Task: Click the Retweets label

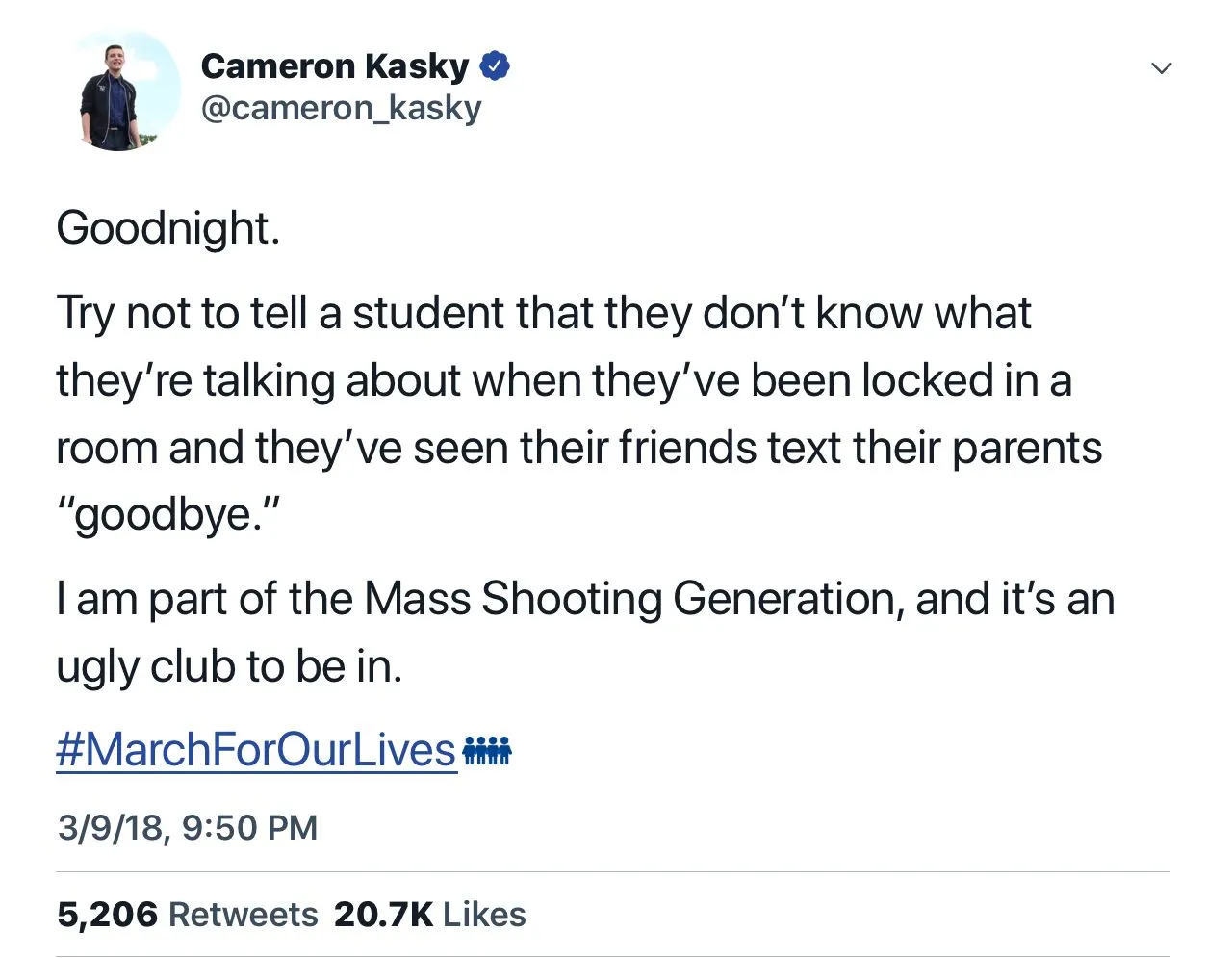Action: tap(243, 914)
